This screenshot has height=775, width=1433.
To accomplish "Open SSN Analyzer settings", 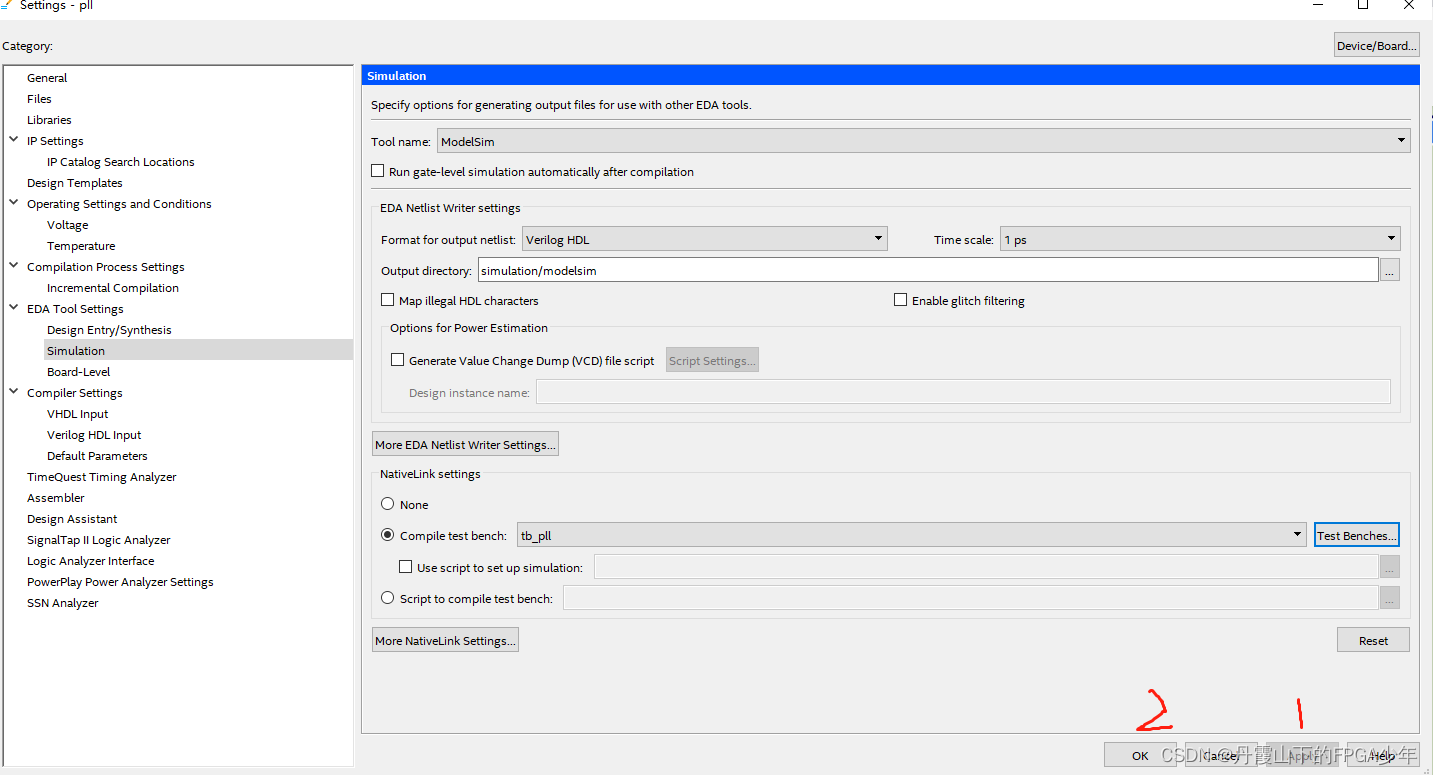I will pyautogui.click(x=62, y=603).
